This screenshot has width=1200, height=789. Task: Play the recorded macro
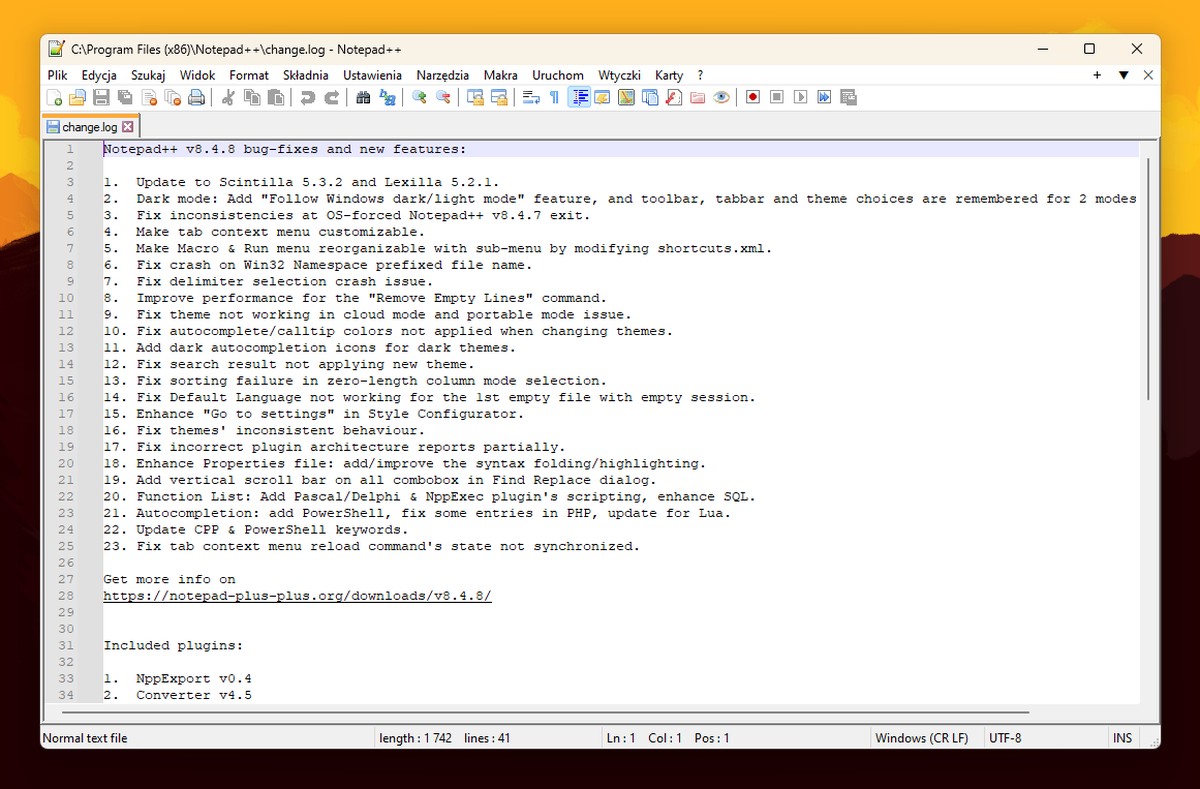[798, 97]
